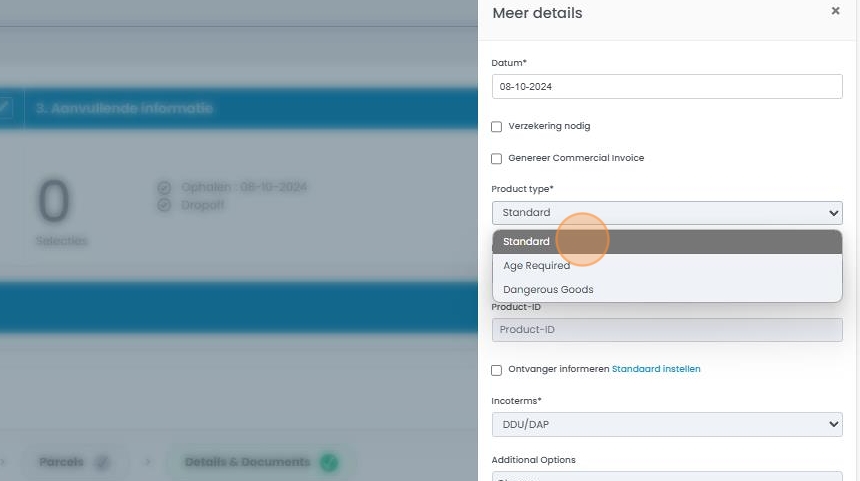The image size is (860, 481).
Task: Select the Dangerous Goods option
Action: (548, 290)
